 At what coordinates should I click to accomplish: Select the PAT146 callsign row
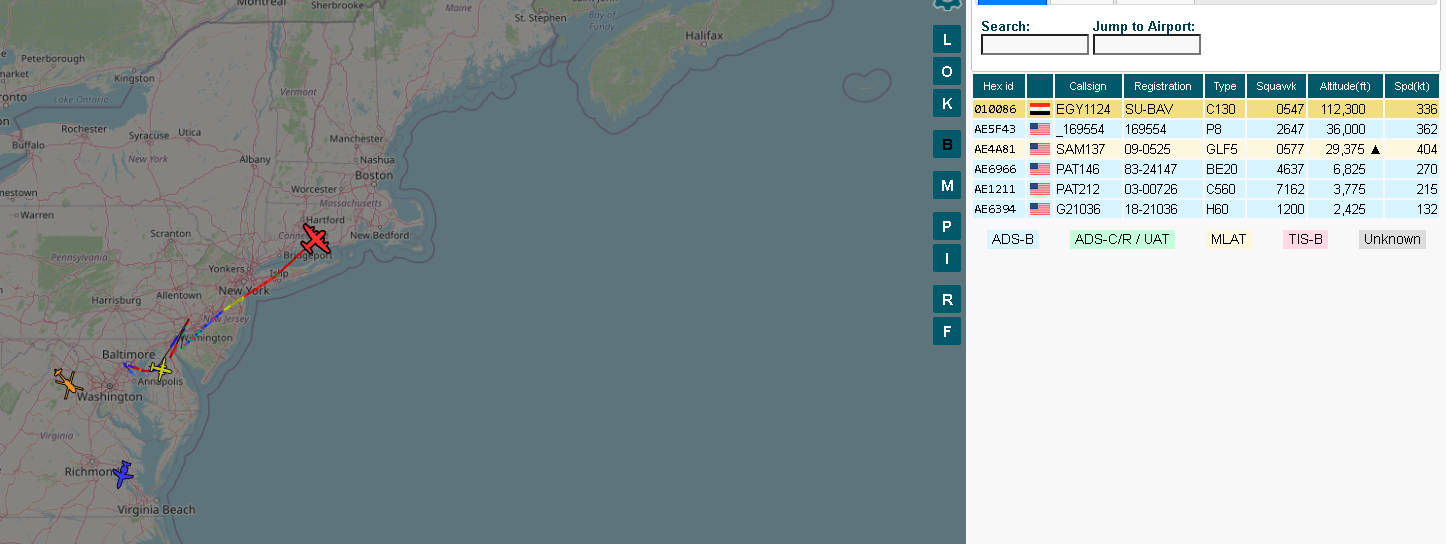(1206, 169)
